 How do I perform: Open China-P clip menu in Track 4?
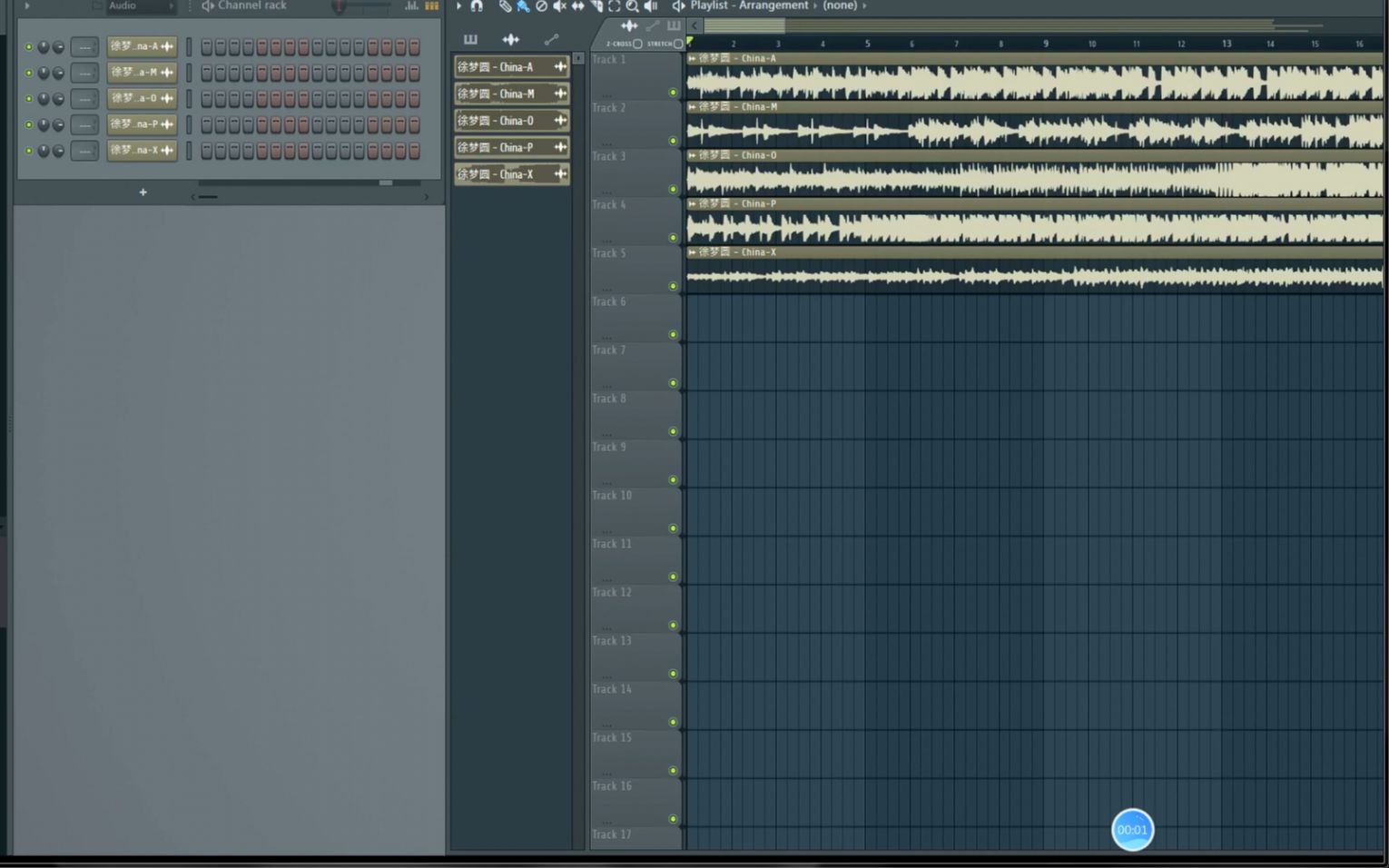click(692, 203)
